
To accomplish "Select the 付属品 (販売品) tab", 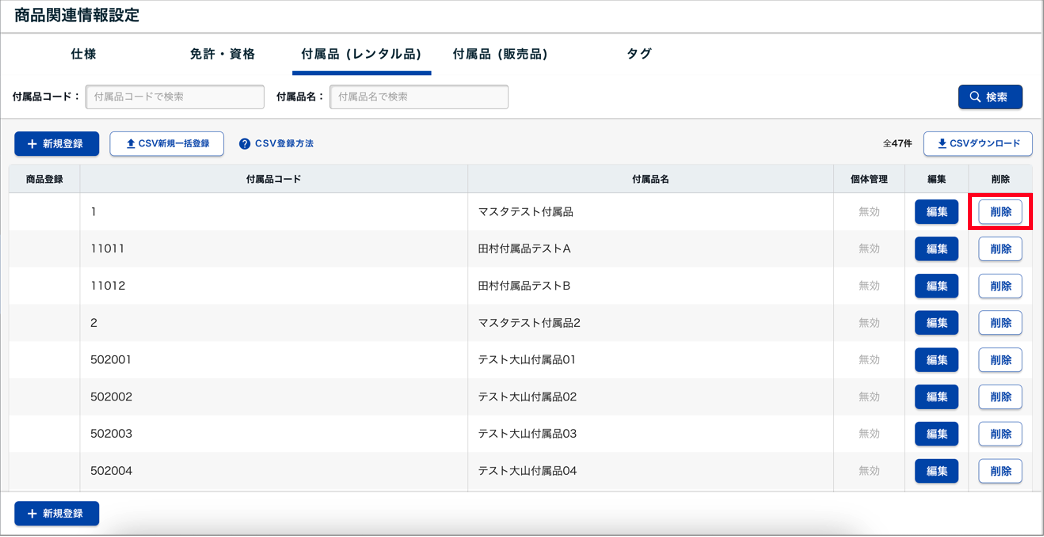I will [500, 54].
